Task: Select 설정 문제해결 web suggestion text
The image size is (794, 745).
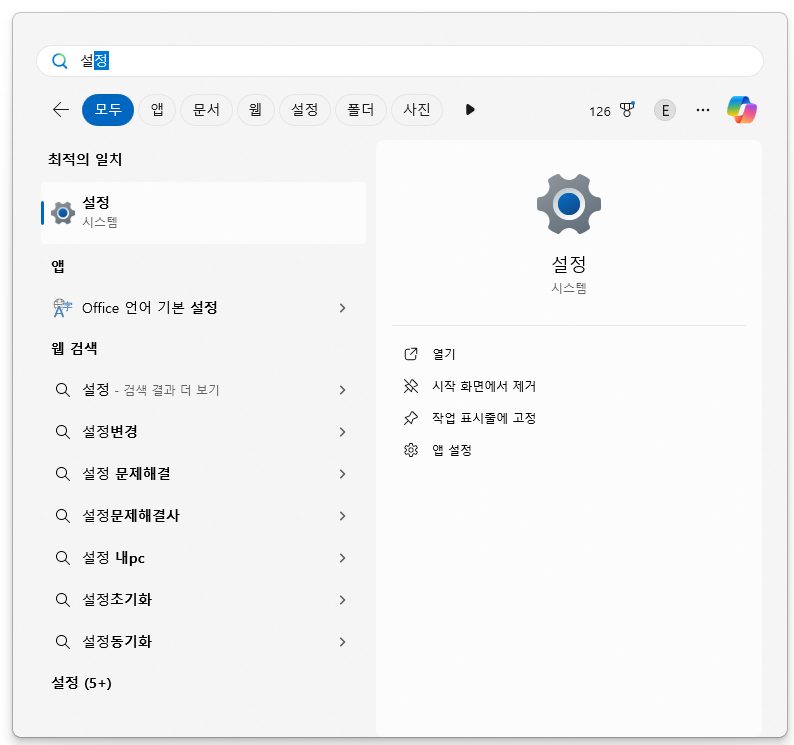Action: pos(126,474)
